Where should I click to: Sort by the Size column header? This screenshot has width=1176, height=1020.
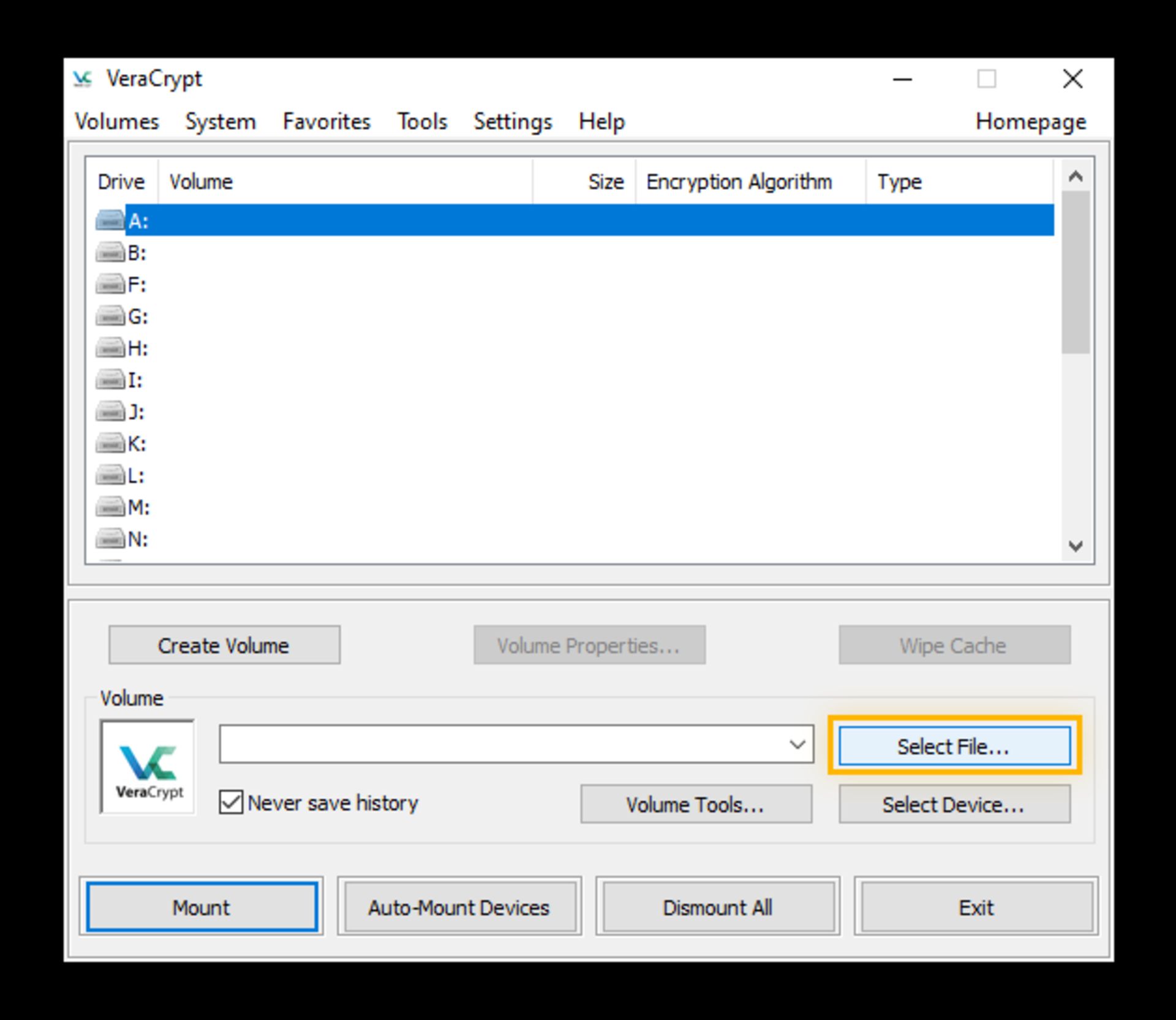tap(584, 181)
